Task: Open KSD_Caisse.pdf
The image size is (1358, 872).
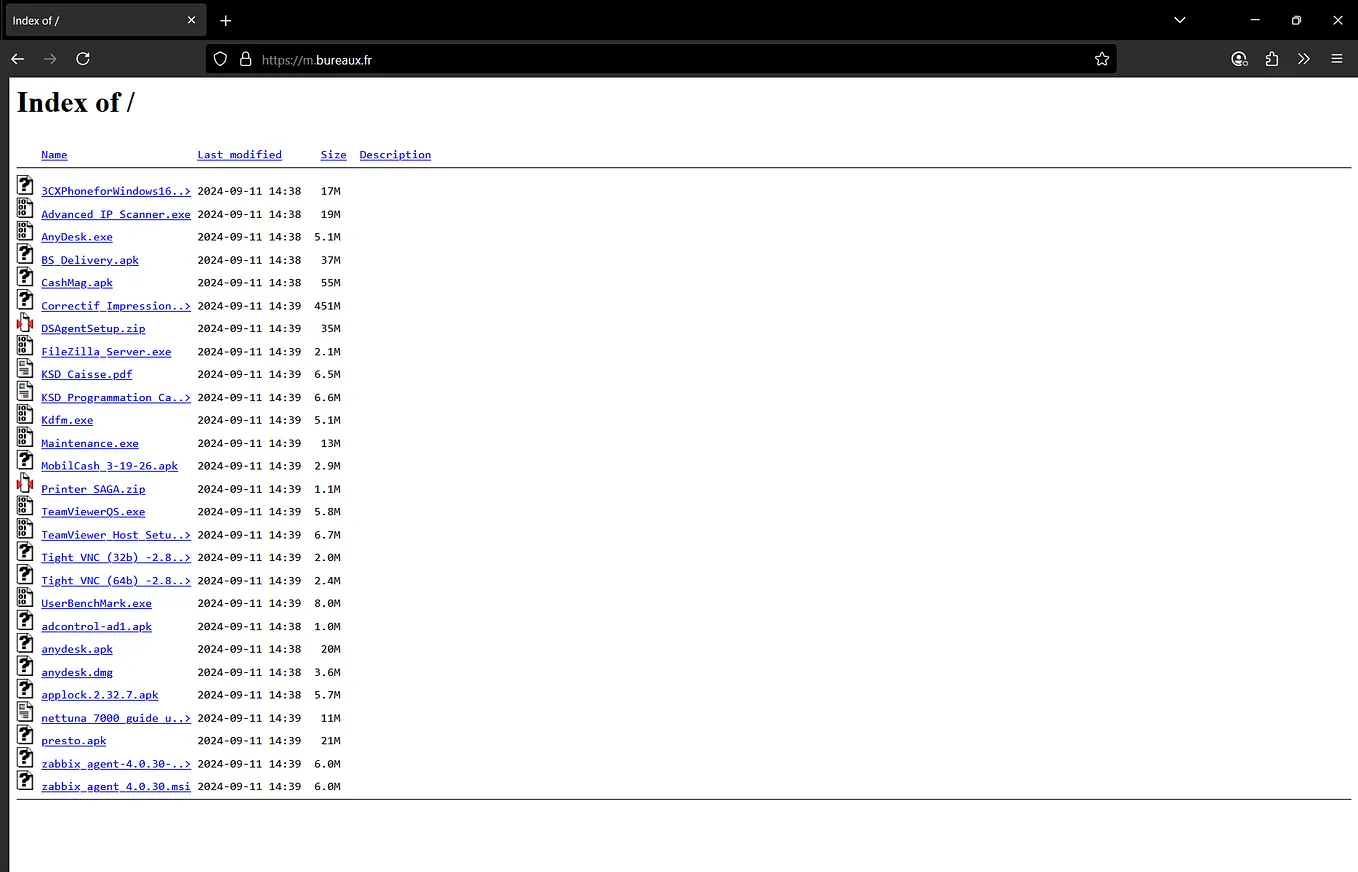Action: coord(87,374)
